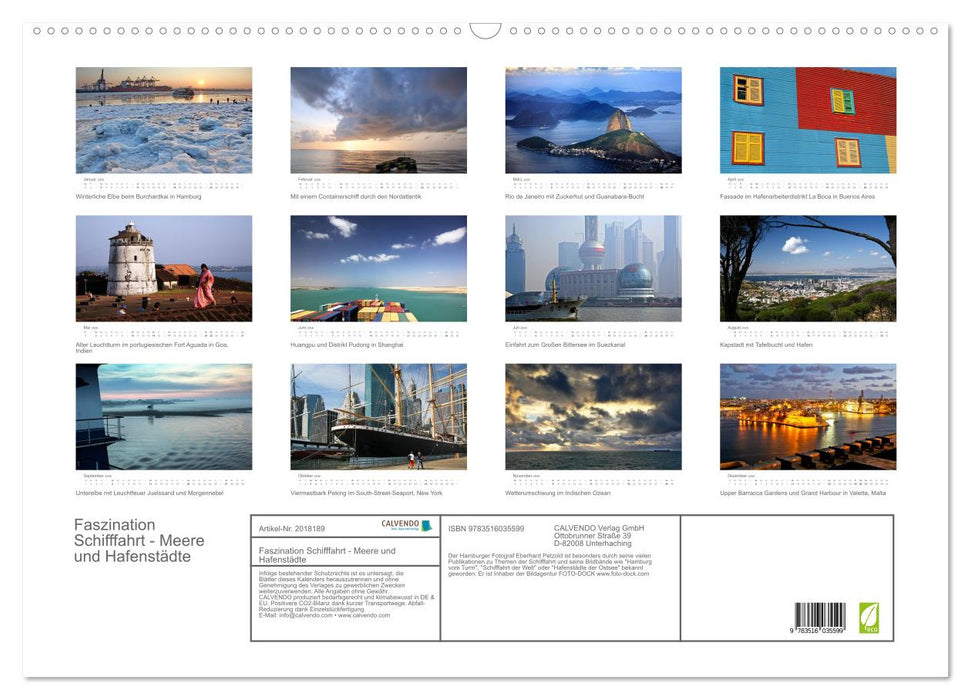Click the Unterelbe Morgennebel photo
The image size is (971, 700).
[164, 416]
